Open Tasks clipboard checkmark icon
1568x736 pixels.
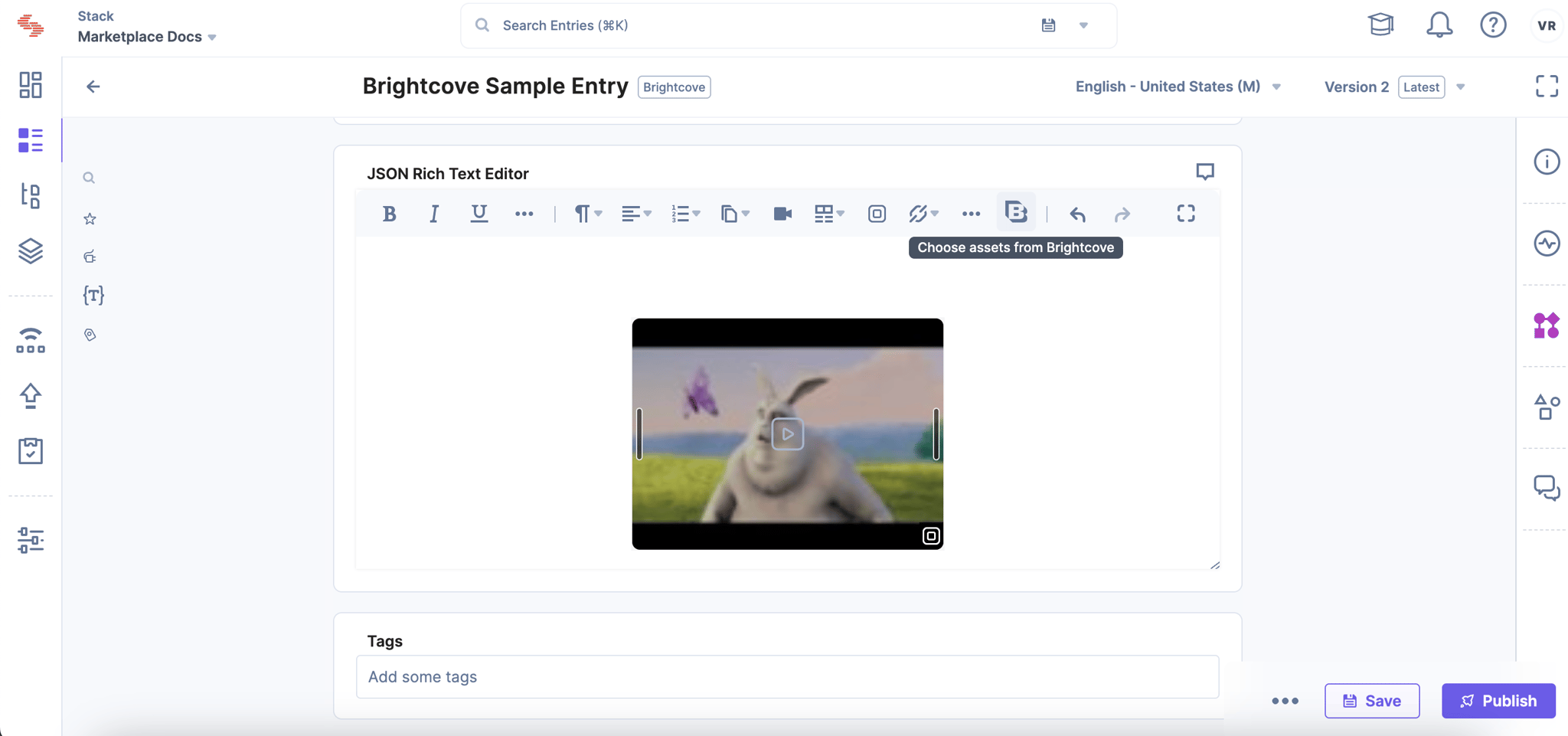click(31, 450)
